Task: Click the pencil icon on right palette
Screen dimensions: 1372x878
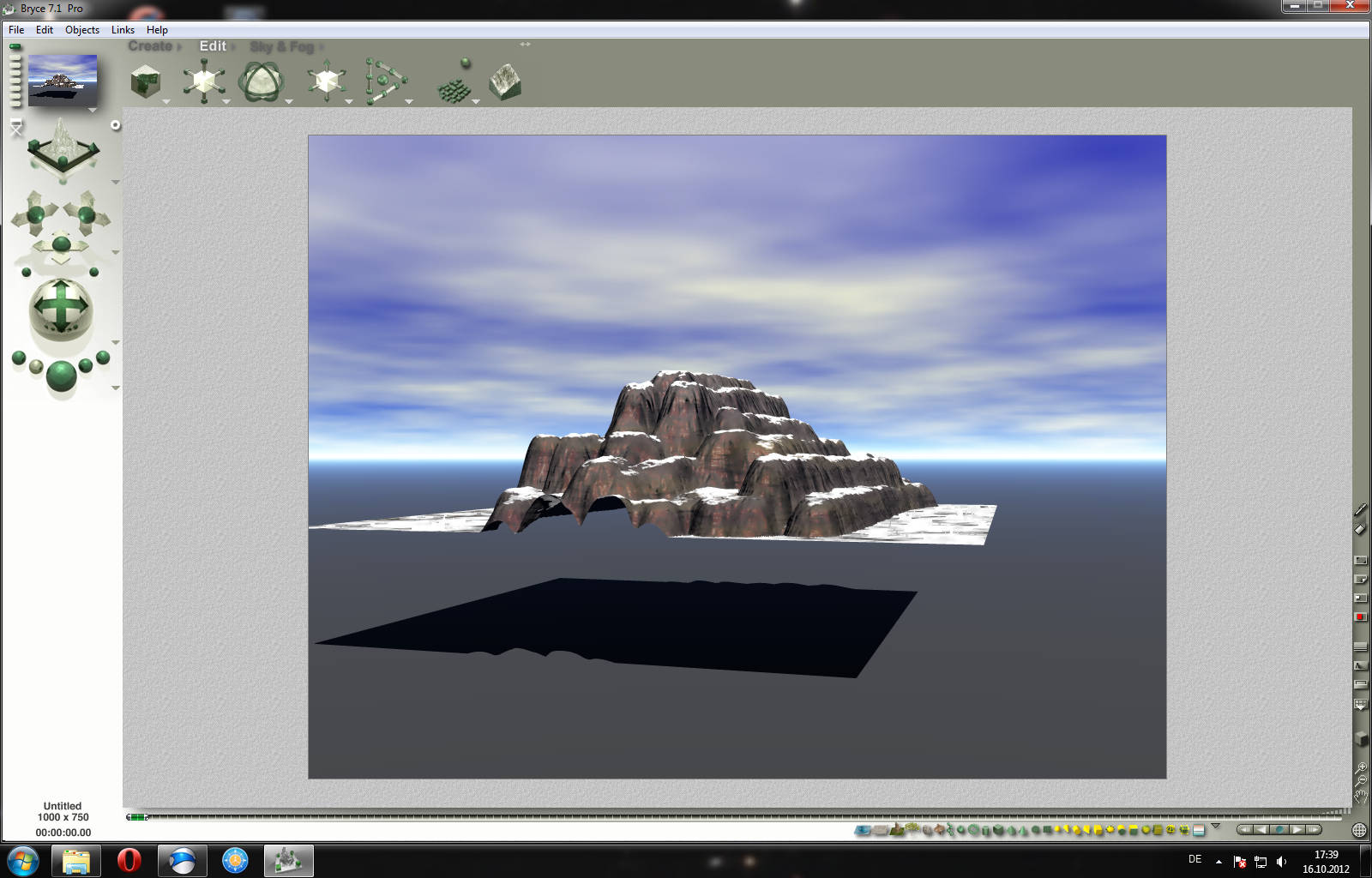Action: [1361, 510]
